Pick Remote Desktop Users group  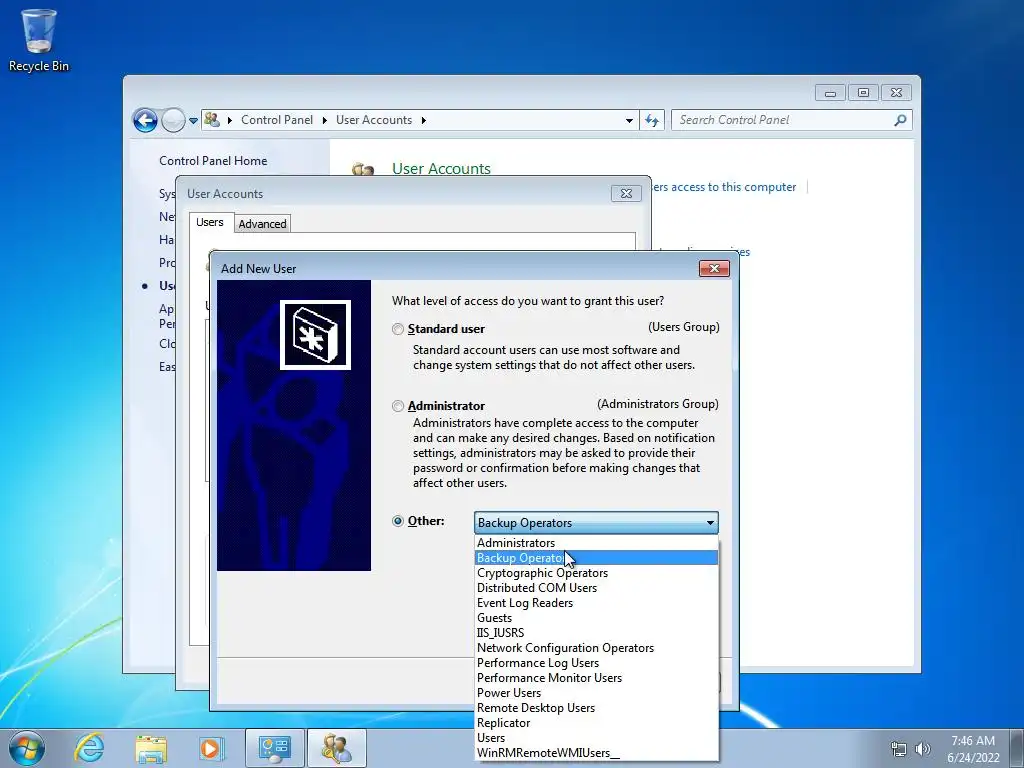(596, 708)
